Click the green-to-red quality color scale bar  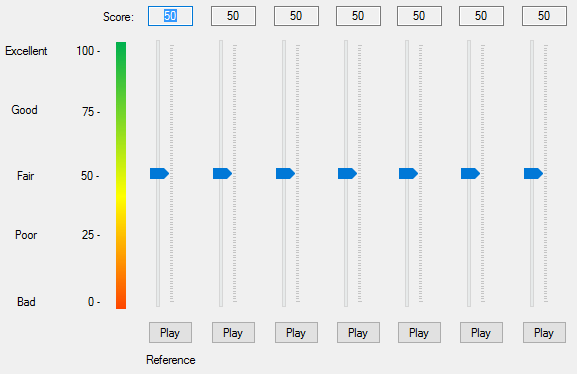pyautogui.click(x=121, y=175)
